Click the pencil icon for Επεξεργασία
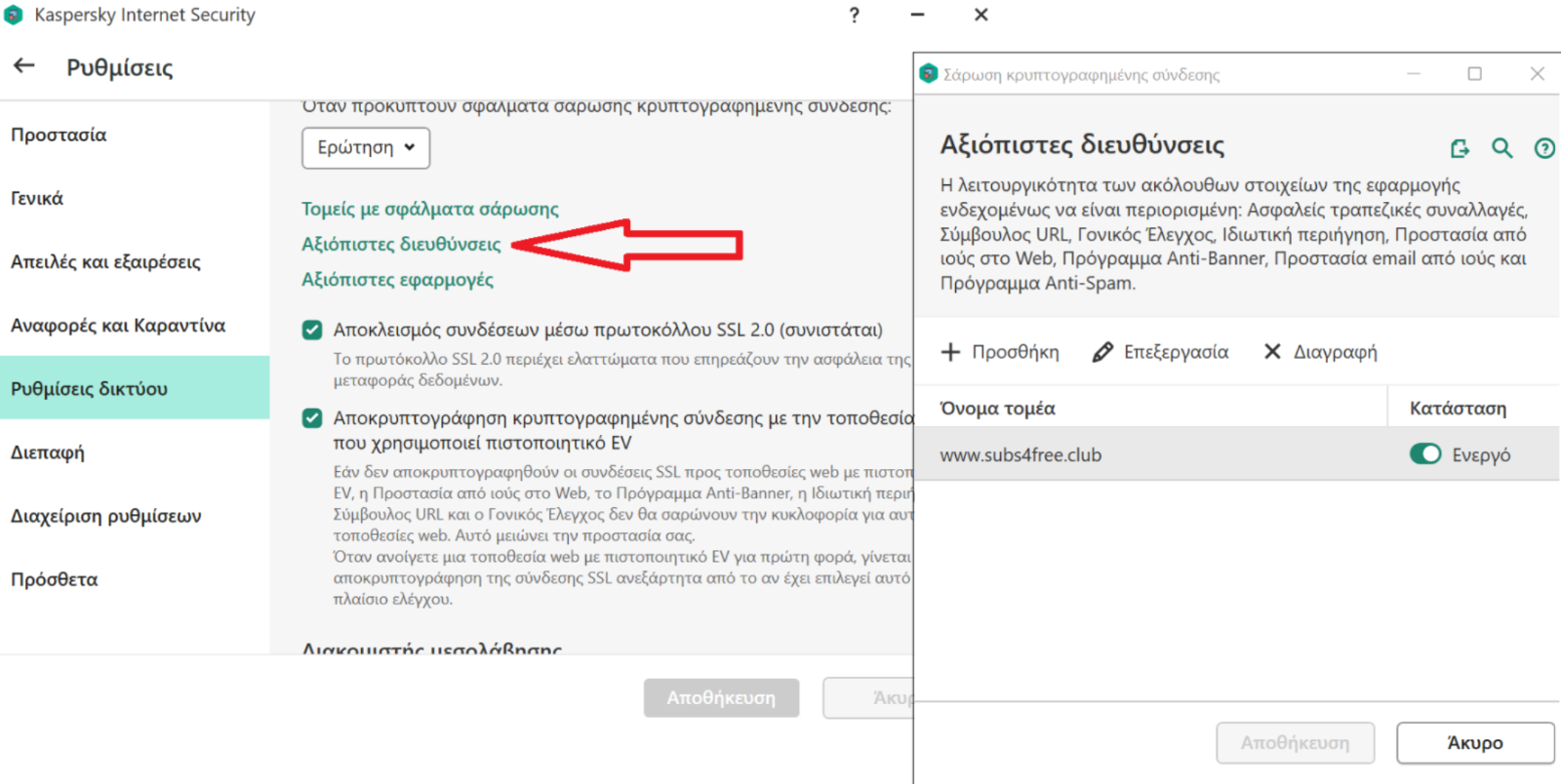 pyautogui.click(x=1102, y=352)
